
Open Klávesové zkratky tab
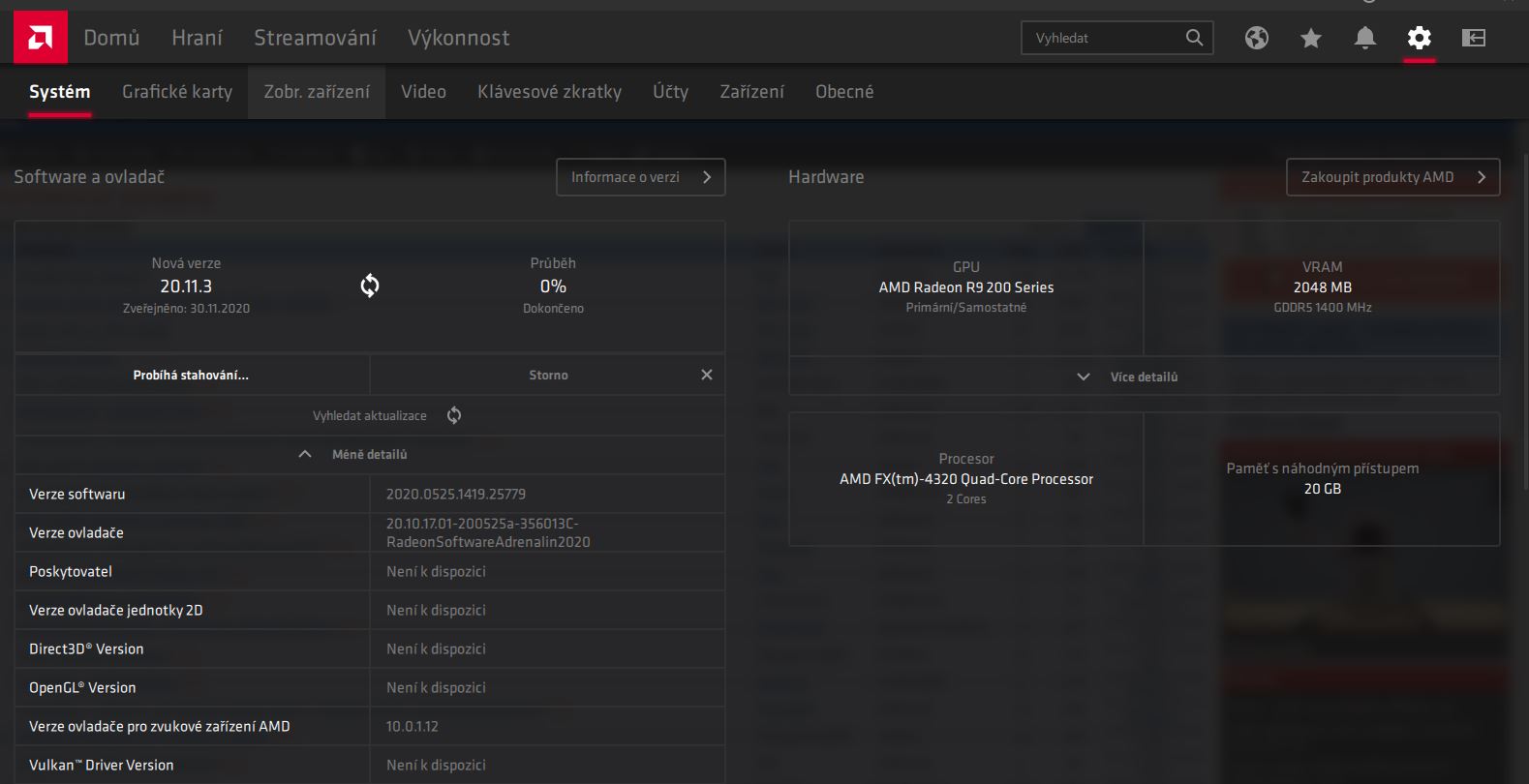[549, 92]
